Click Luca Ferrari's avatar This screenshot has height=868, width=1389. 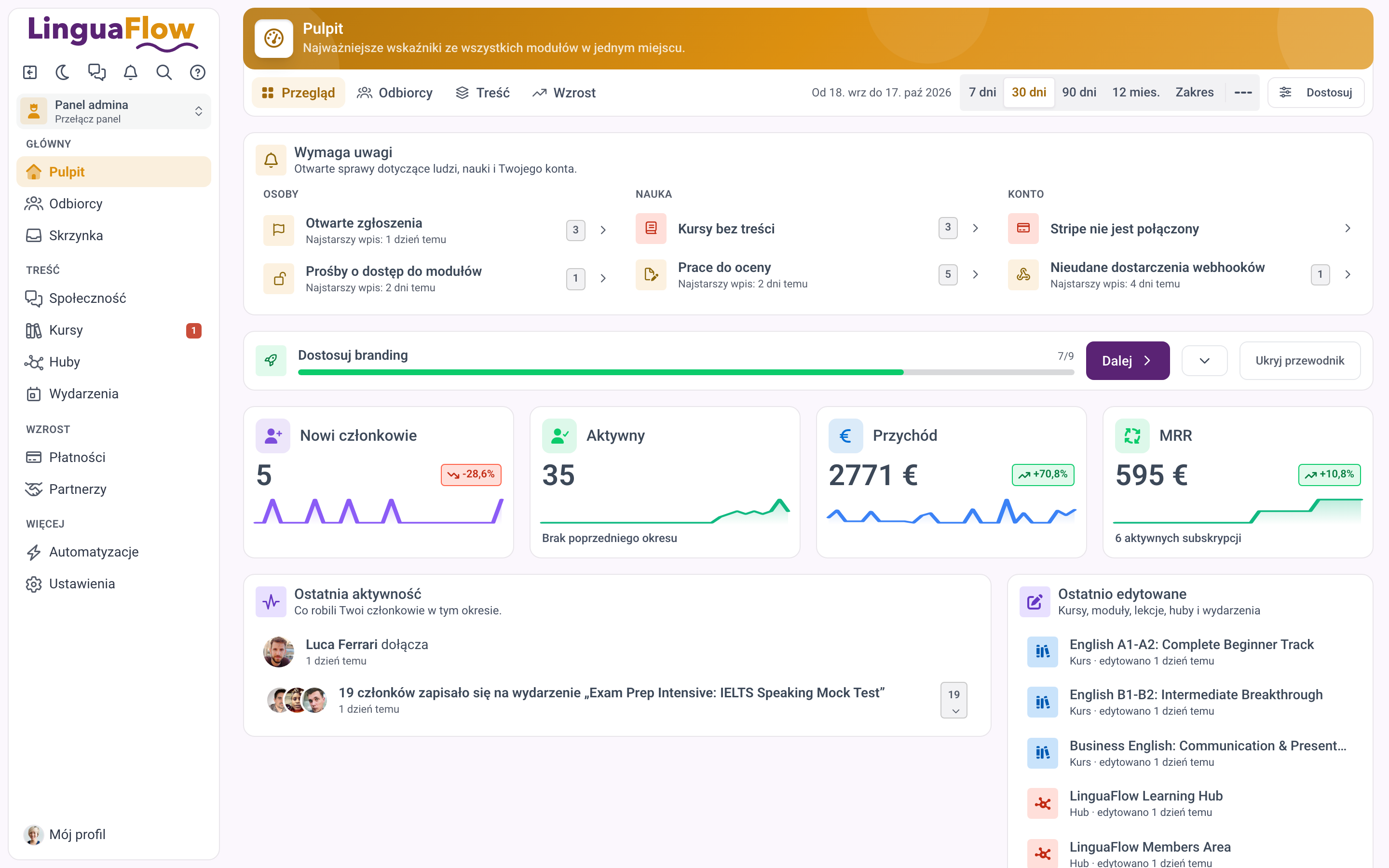coord(279,652)
